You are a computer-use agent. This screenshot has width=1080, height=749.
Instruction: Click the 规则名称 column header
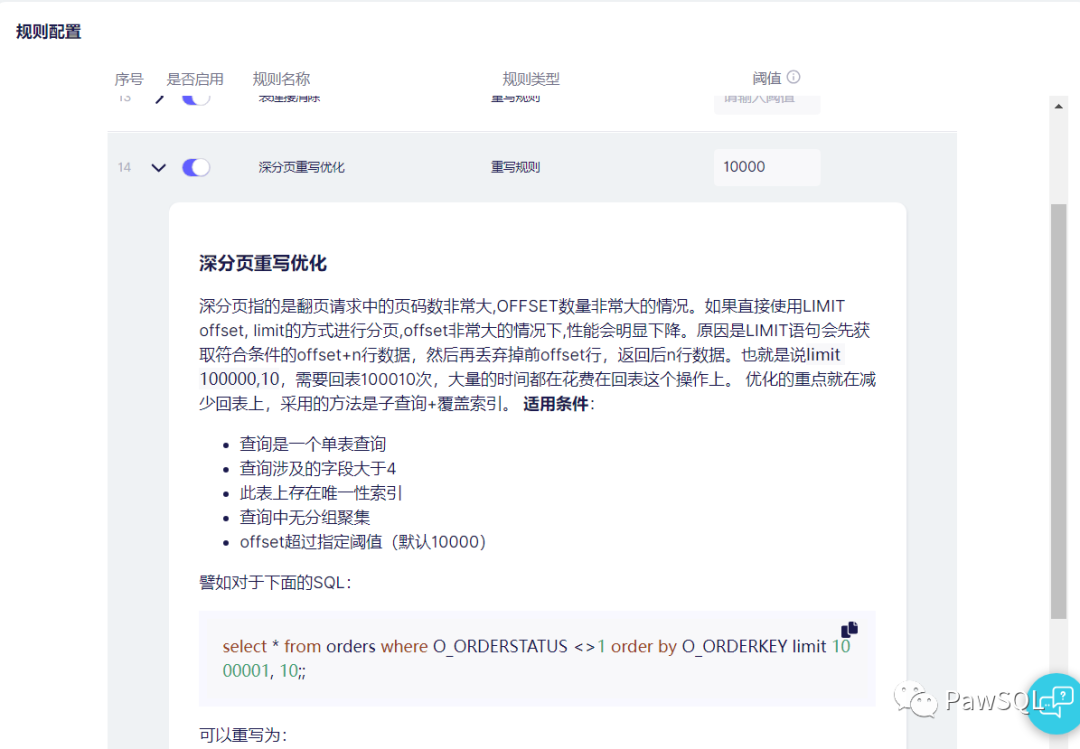pyautogui.click(x=281, y=79)
